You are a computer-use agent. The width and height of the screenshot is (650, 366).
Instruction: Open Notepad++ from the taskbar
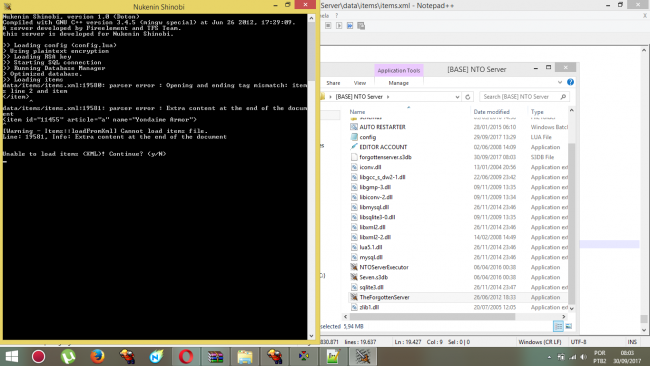pyautogui.click(x=333, y=356)
